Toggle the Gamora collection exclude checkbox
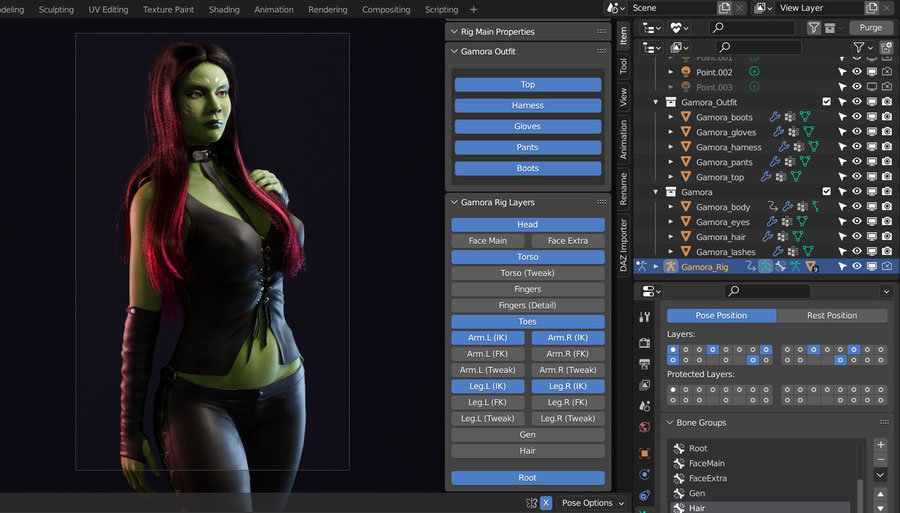 coord(827,191)
